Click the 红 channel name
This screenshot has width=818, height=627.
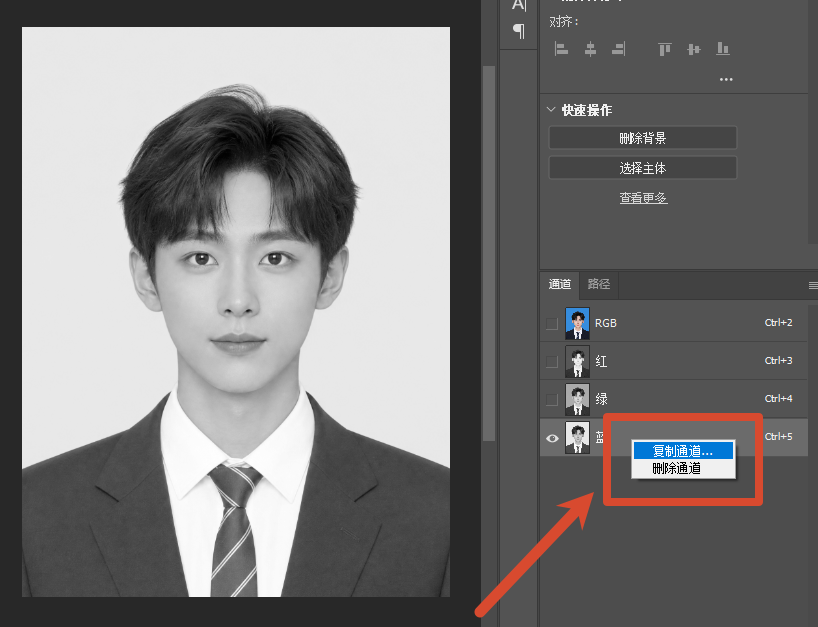coord(601,361)
